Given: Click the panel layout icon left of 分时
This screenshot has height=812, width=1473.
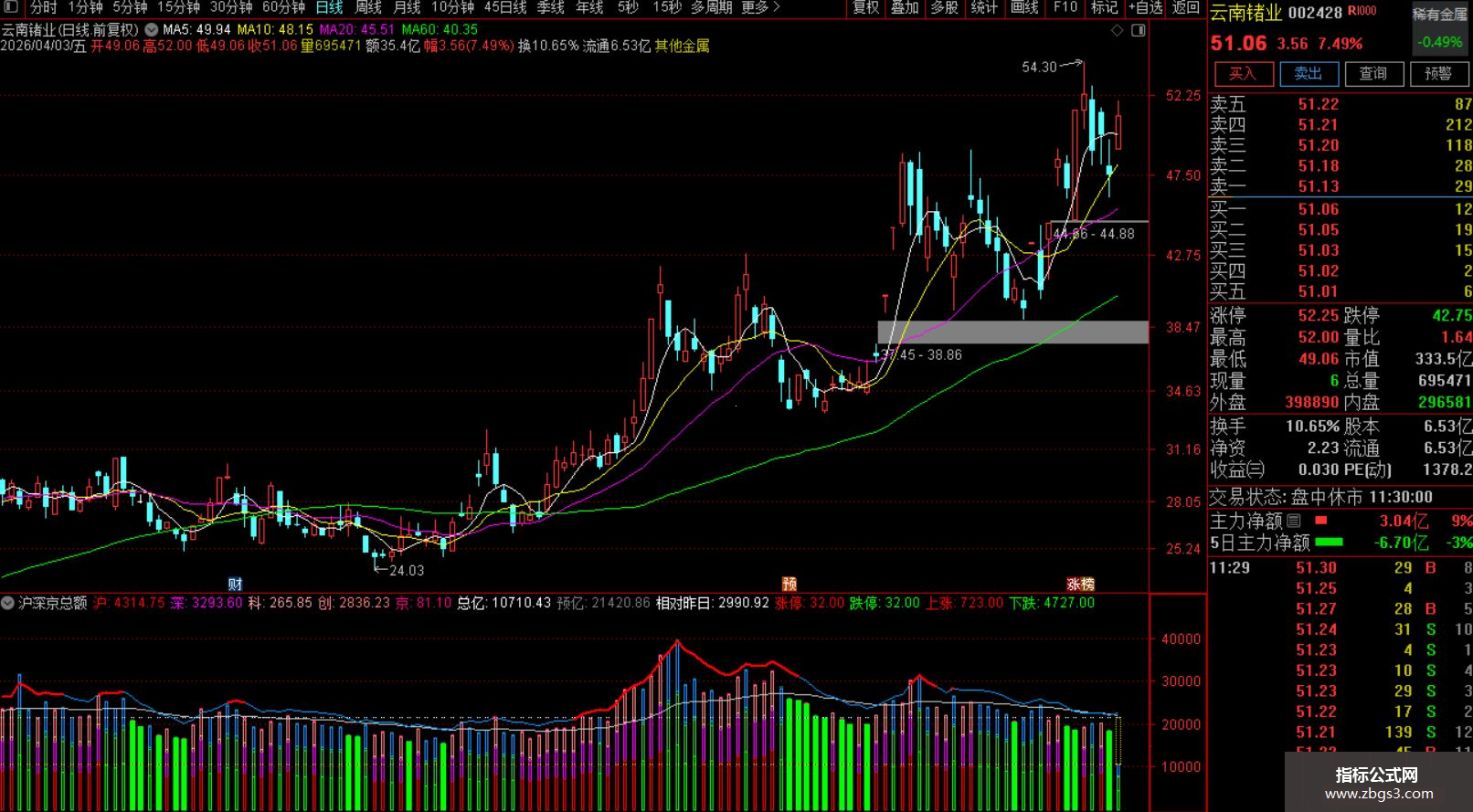Looking at the screenshot, I should (x=10, y=7).
